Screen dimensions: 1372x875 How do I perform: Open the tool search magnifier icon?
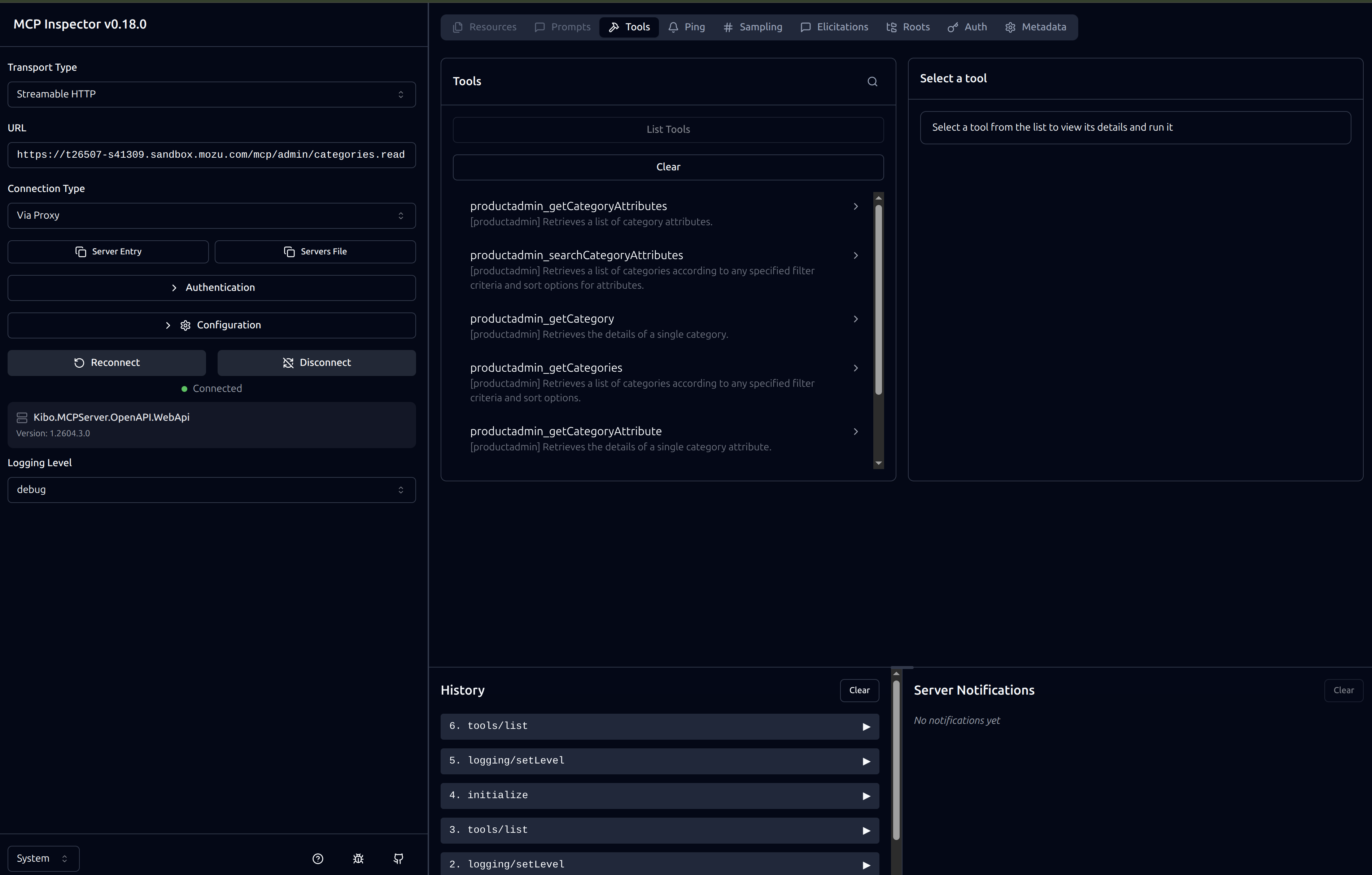coord(872,82)
